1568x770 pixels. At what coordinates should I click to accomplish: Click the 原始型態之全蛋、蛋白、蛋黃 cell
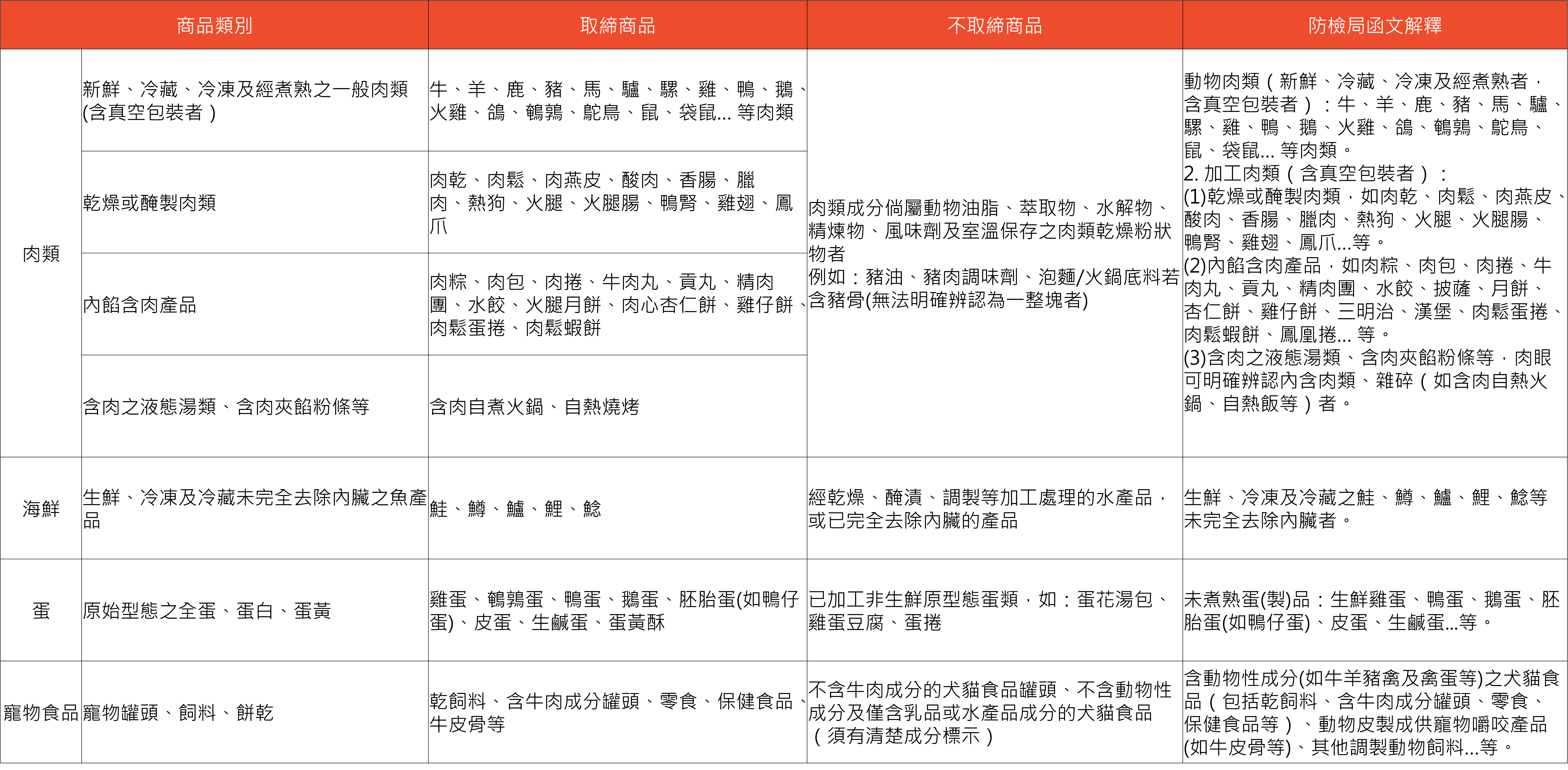(x=255, y=610)
